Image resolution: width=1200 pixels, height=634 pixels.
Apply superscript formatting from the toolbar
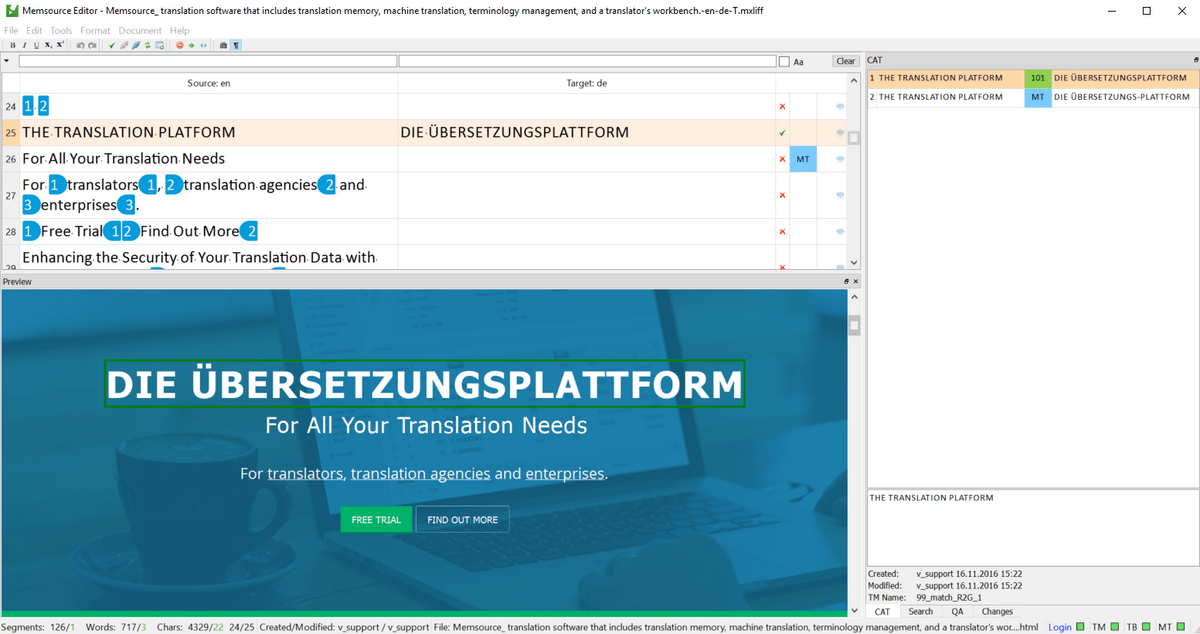coord(60,45)
